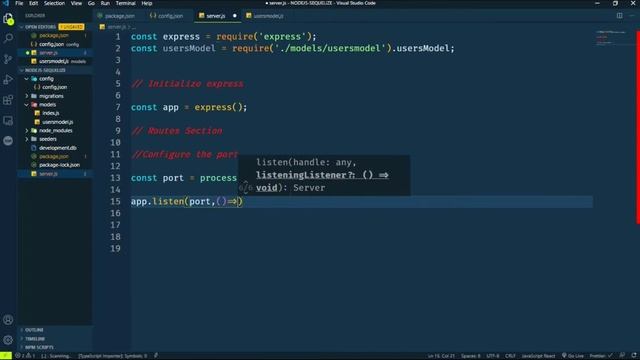Click the Spaces indentation setting
The width and height of the screenshot is (640, 360).
471,356
